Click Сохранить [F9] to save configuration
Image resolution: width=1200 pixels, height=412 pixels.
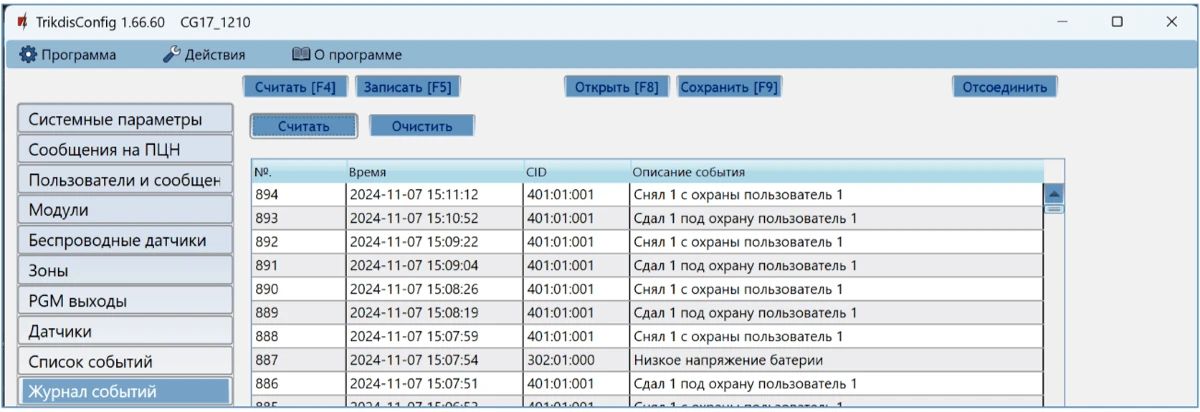(729, 87)
